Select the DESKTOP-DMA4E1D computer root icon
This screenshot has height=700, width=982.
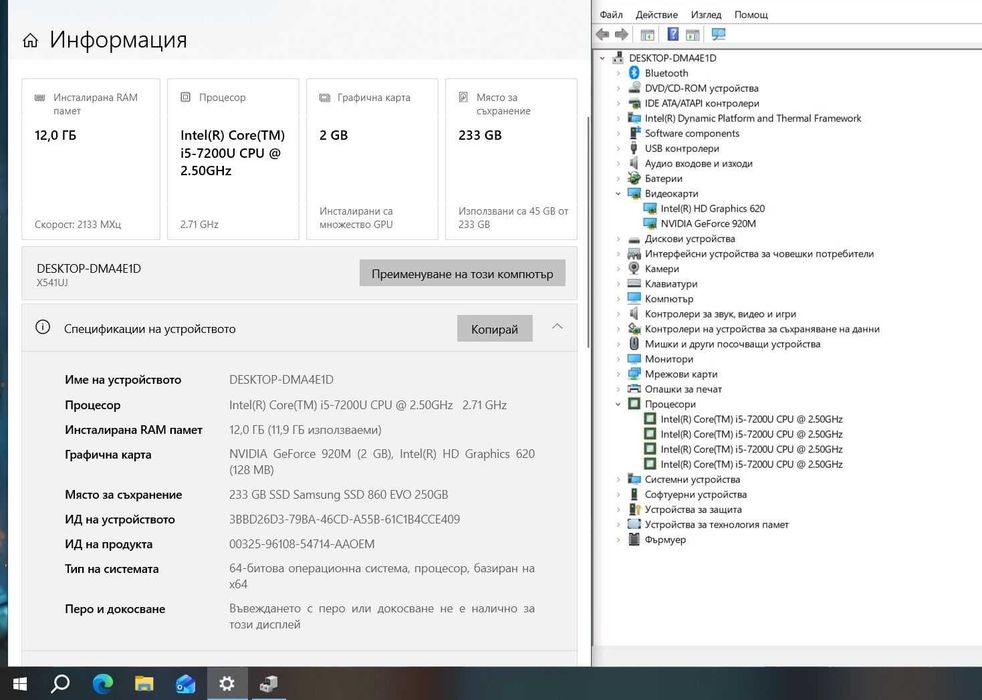pos(618,58)
